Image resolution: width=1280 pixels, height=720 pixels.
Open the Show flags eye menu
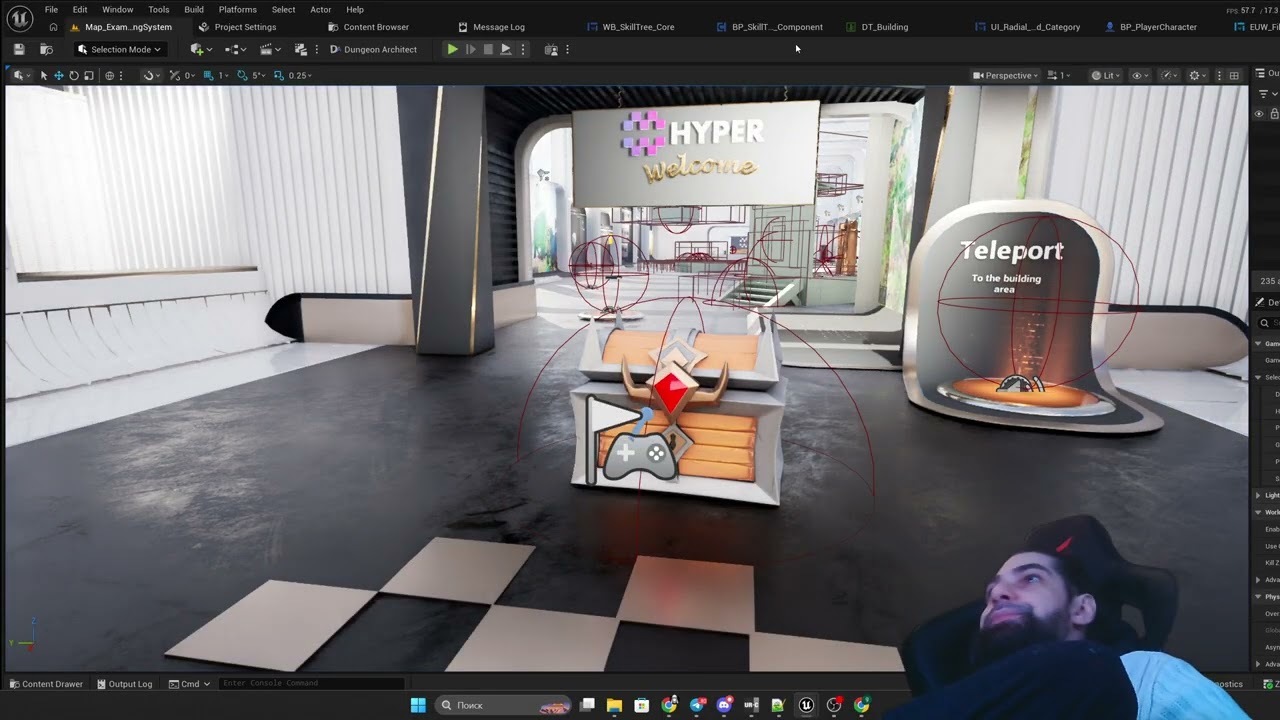point(1139,75)
